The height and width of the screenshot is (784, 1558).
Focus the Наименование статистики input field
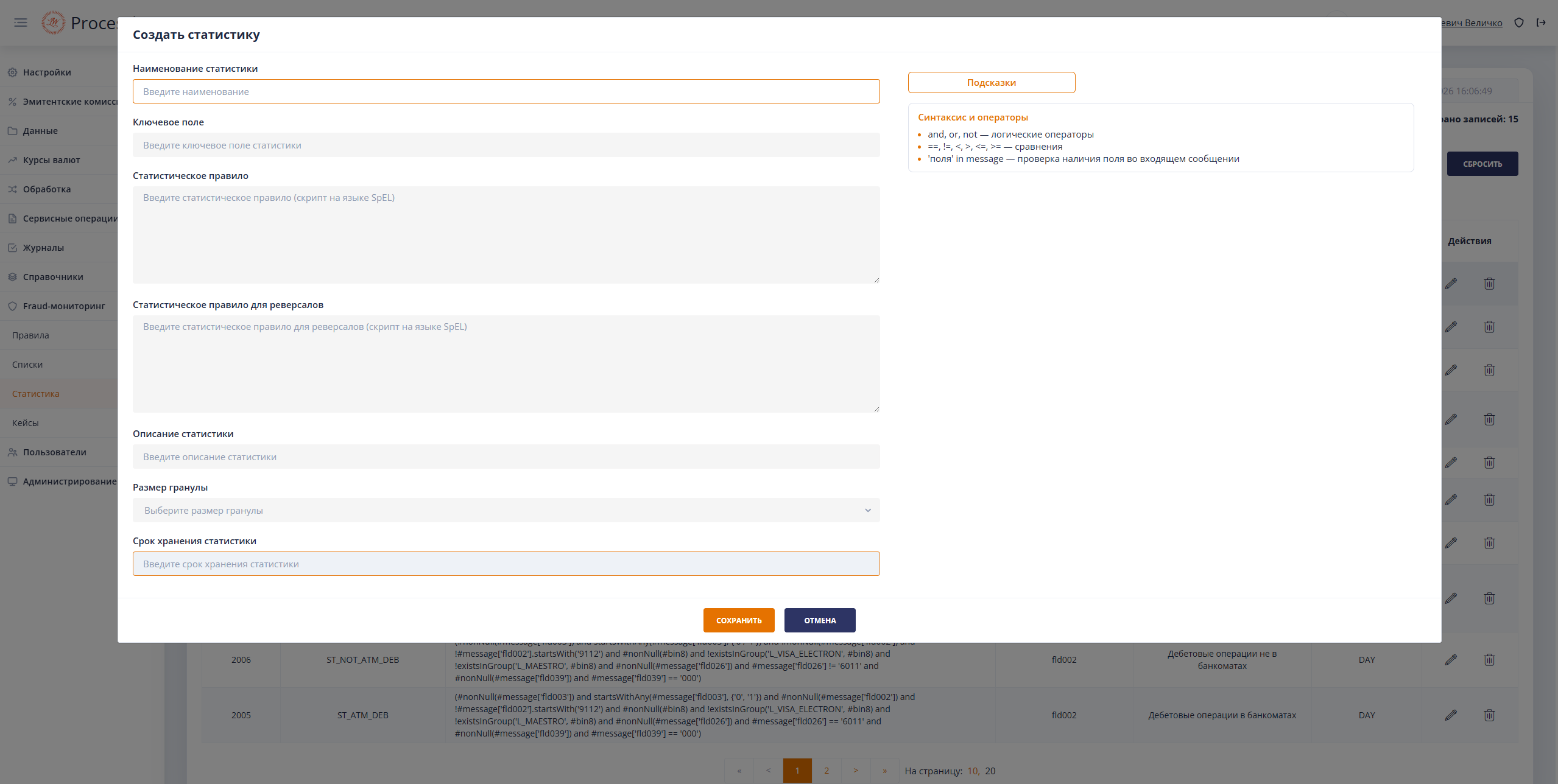[506, 91]
